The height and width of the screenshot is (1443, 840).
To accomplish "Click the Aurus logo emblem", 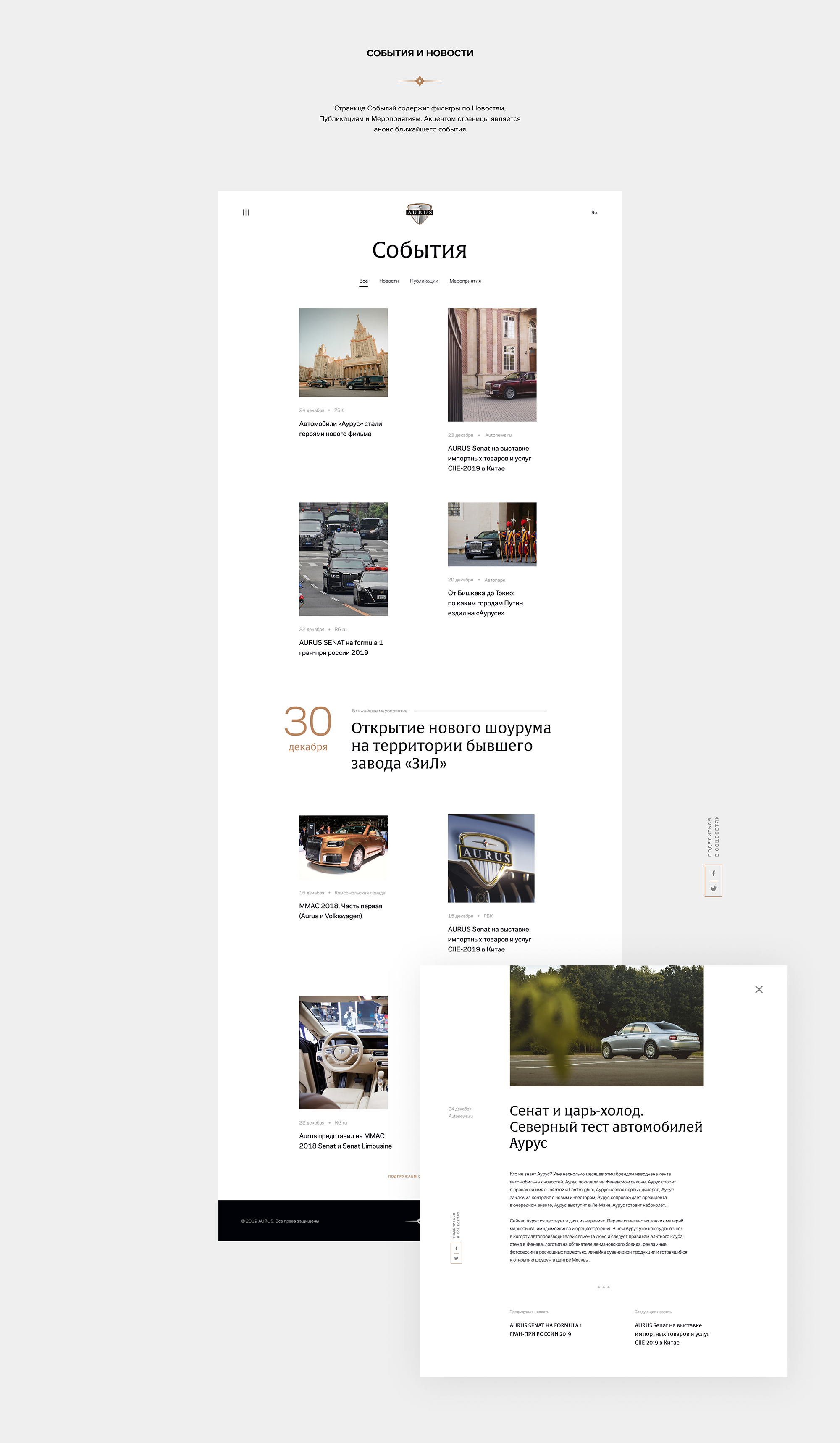I will click(x=420, y=213).
